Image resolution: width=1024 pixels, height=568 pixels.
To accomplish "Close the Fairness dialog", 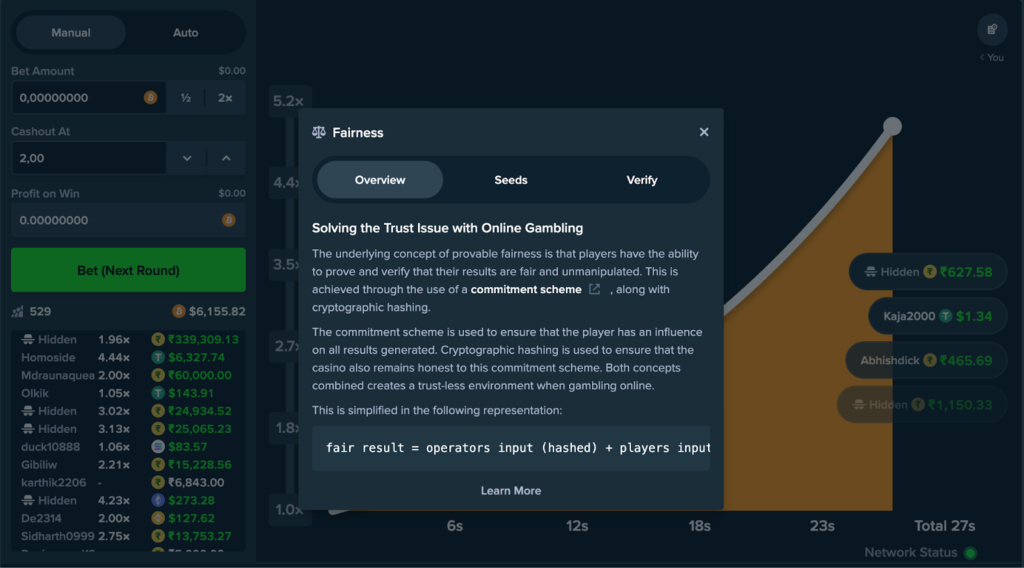I will pyautogui.click(x=704, y=132).
